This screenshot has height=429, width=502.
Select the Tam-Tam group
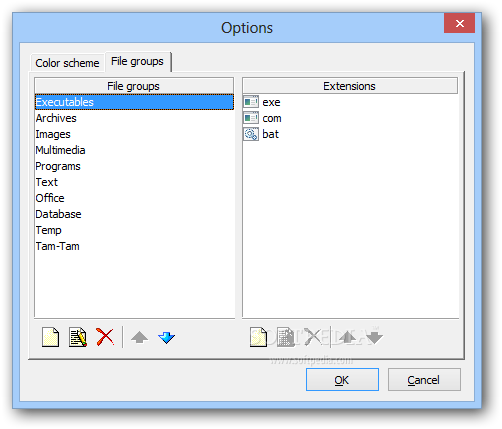click(x=134, y=246)
